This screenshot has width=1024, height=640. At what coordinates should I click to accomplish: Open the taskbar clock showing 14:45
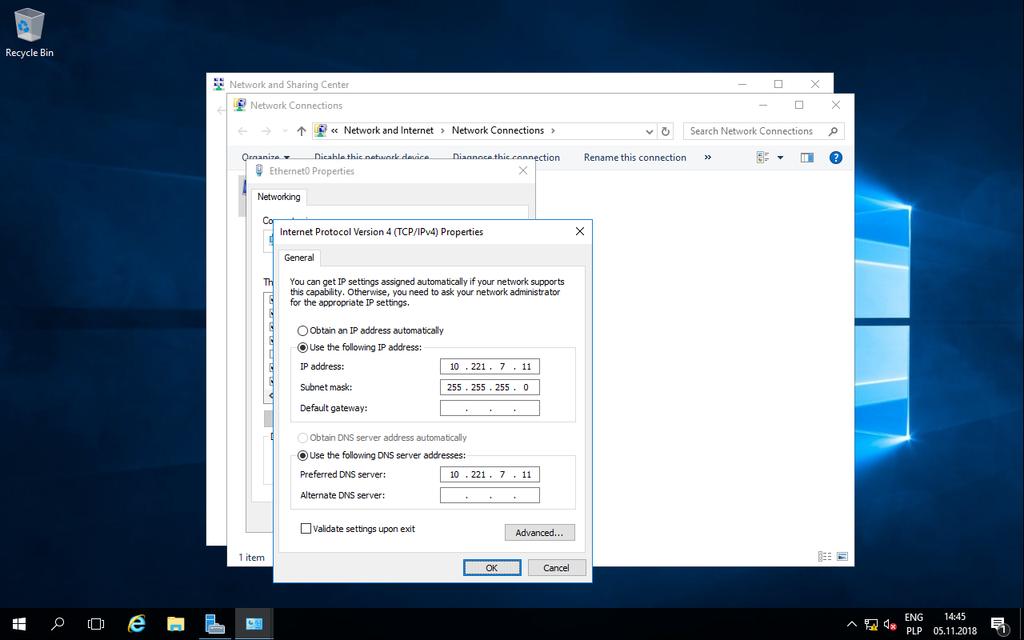(x=955, y=624)
